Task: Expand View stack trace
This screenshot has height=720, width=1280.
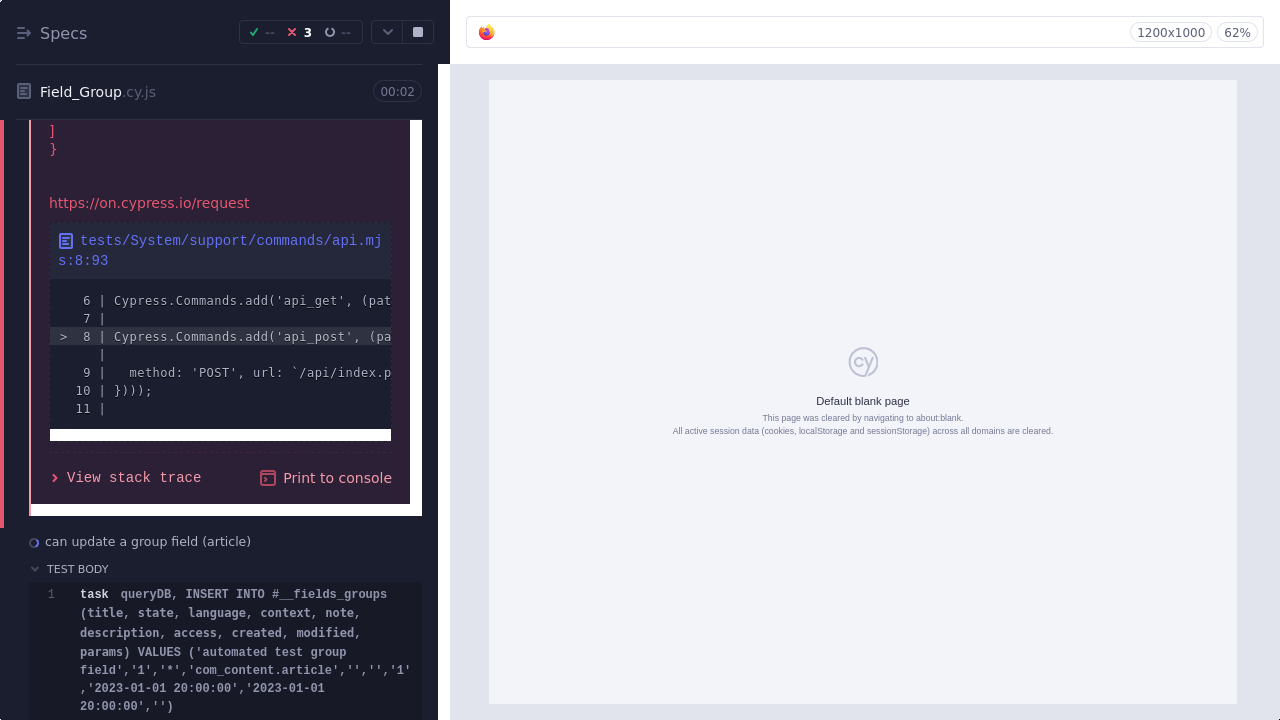Action: pyautogui.click(x=126, y=478)
